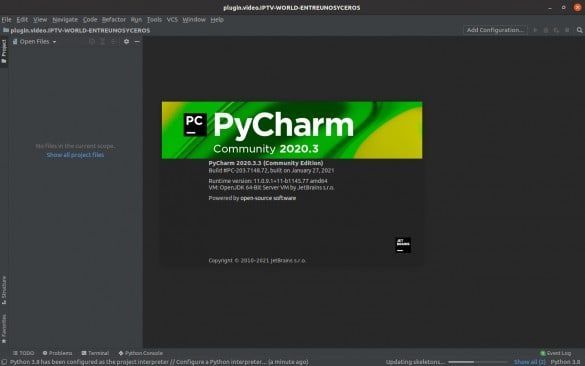Click the Copyright 2010-2021 JetBrains text
This screenshot has width=585, height=366.
pyautogui.click(x=257, y=260)
